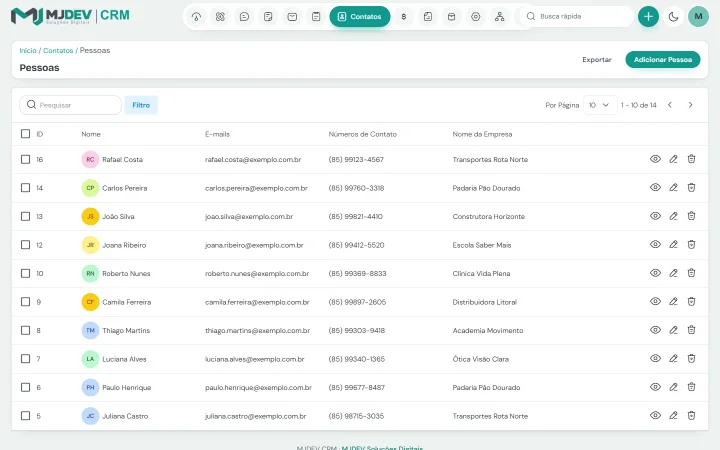
Task: Open the clipboard activities icon in navbar
Action: coord(316,17)
